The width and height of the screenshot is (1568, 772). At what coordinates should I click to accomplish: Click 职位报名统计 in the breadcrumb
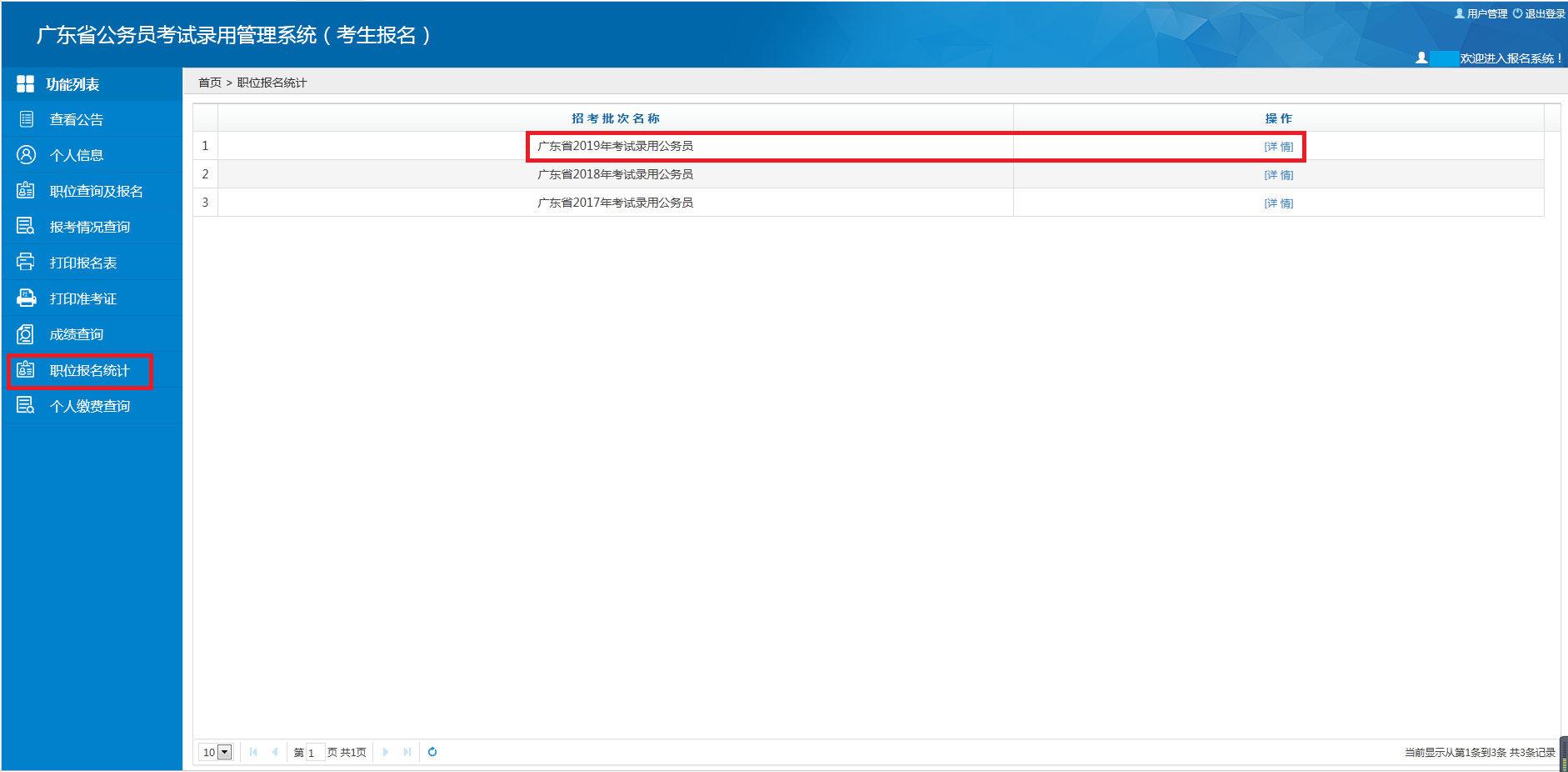pos(272,83)
